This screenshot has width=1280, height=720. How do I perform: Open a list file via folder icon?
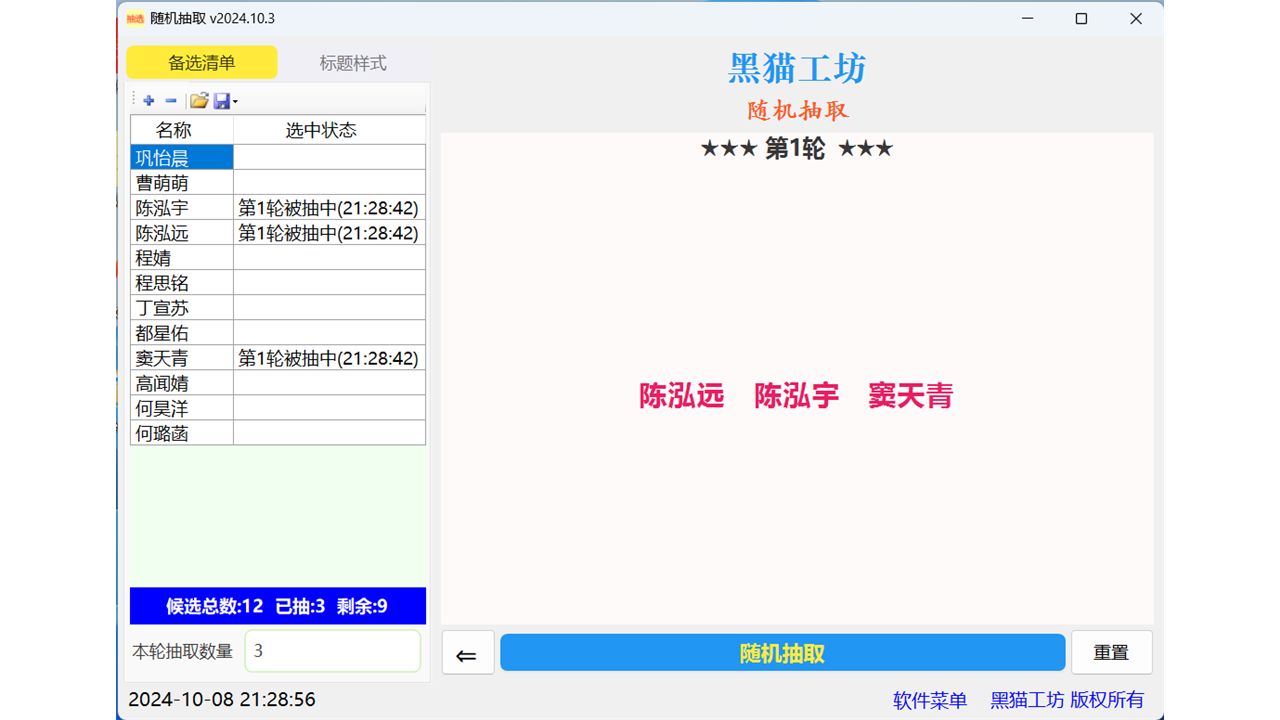199,100
